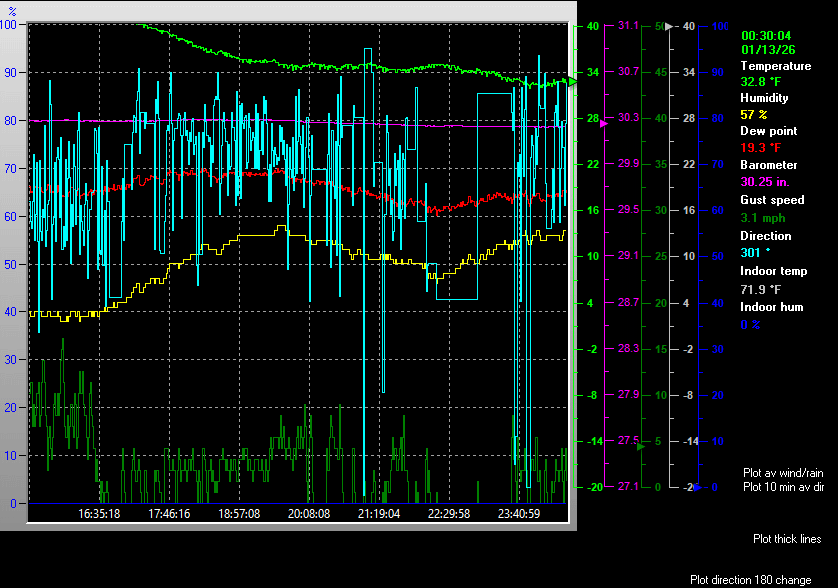
Task: Click the magenta barometer pointer arrow
Action: click(603, 123)
